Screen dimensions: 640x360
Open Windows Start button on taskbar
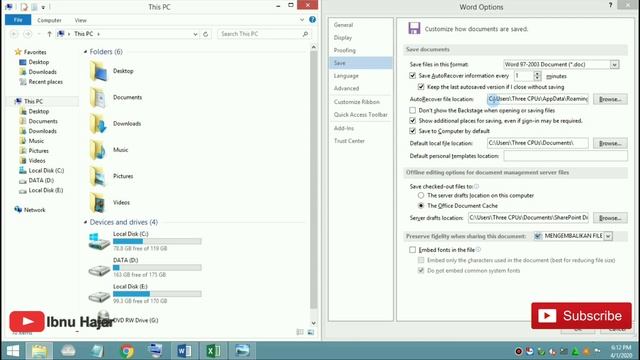point(13,351)
